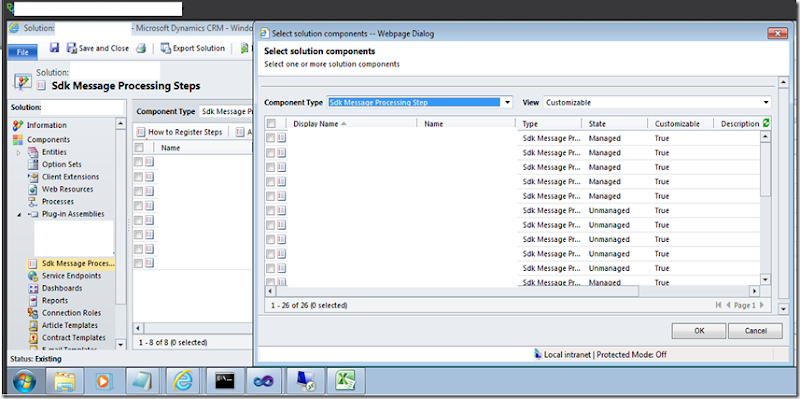Open Windows Media Player from taskbar
800x399 pixels.
pos(104,382)
